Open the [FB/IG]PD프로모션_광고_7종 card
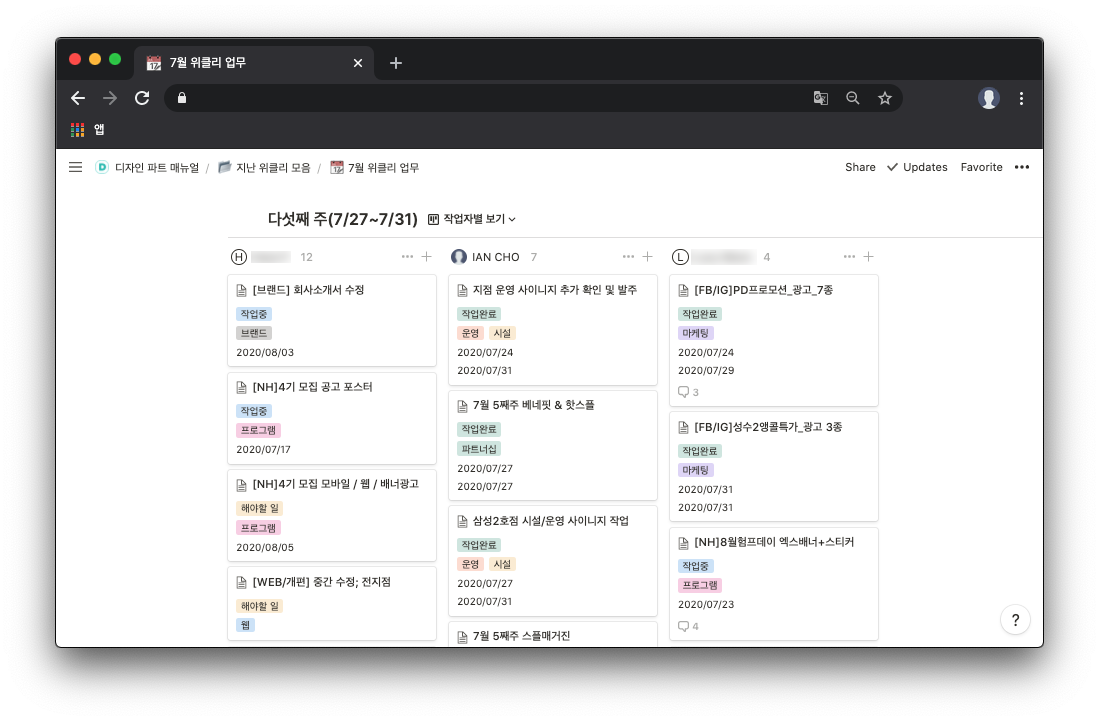Viewport: 1099px width, 721px height. coord(774,341)
